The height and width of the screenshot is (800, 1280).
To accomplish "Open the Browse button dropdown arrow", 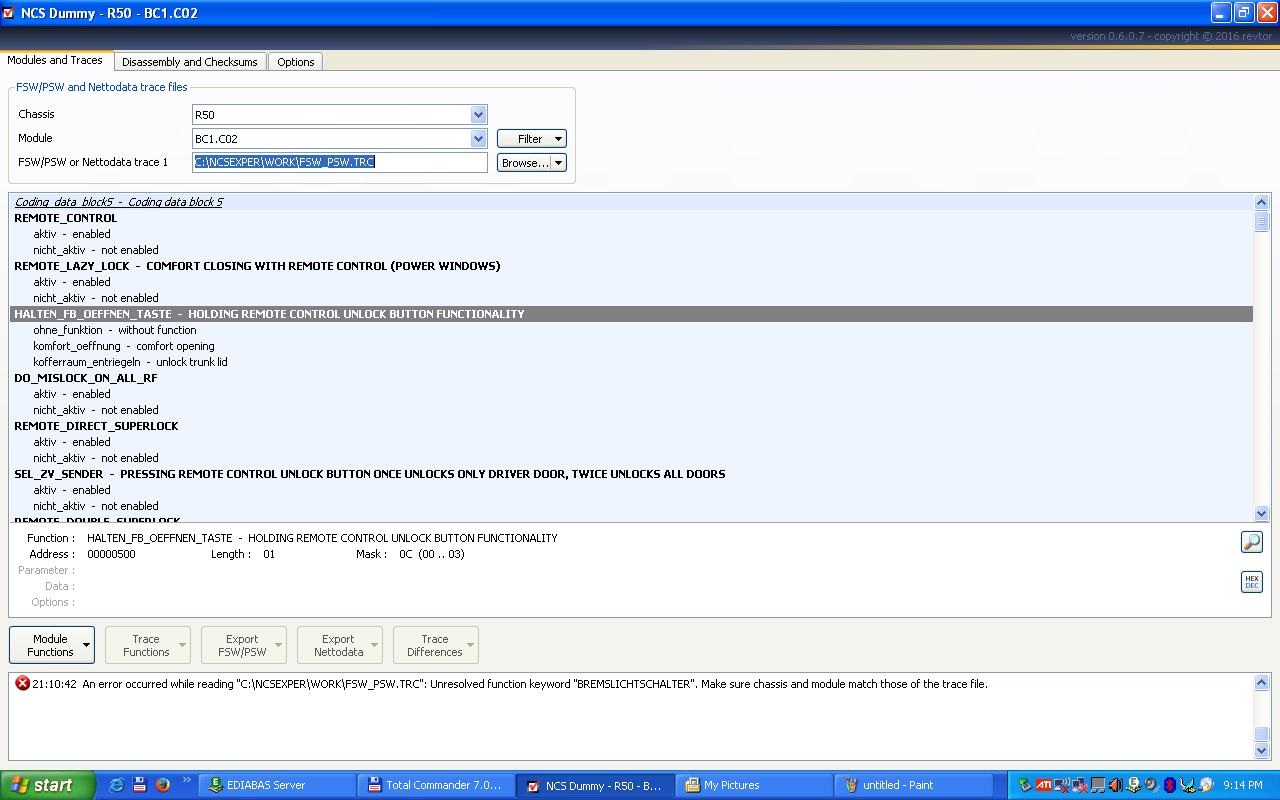I will pos(558,162).
